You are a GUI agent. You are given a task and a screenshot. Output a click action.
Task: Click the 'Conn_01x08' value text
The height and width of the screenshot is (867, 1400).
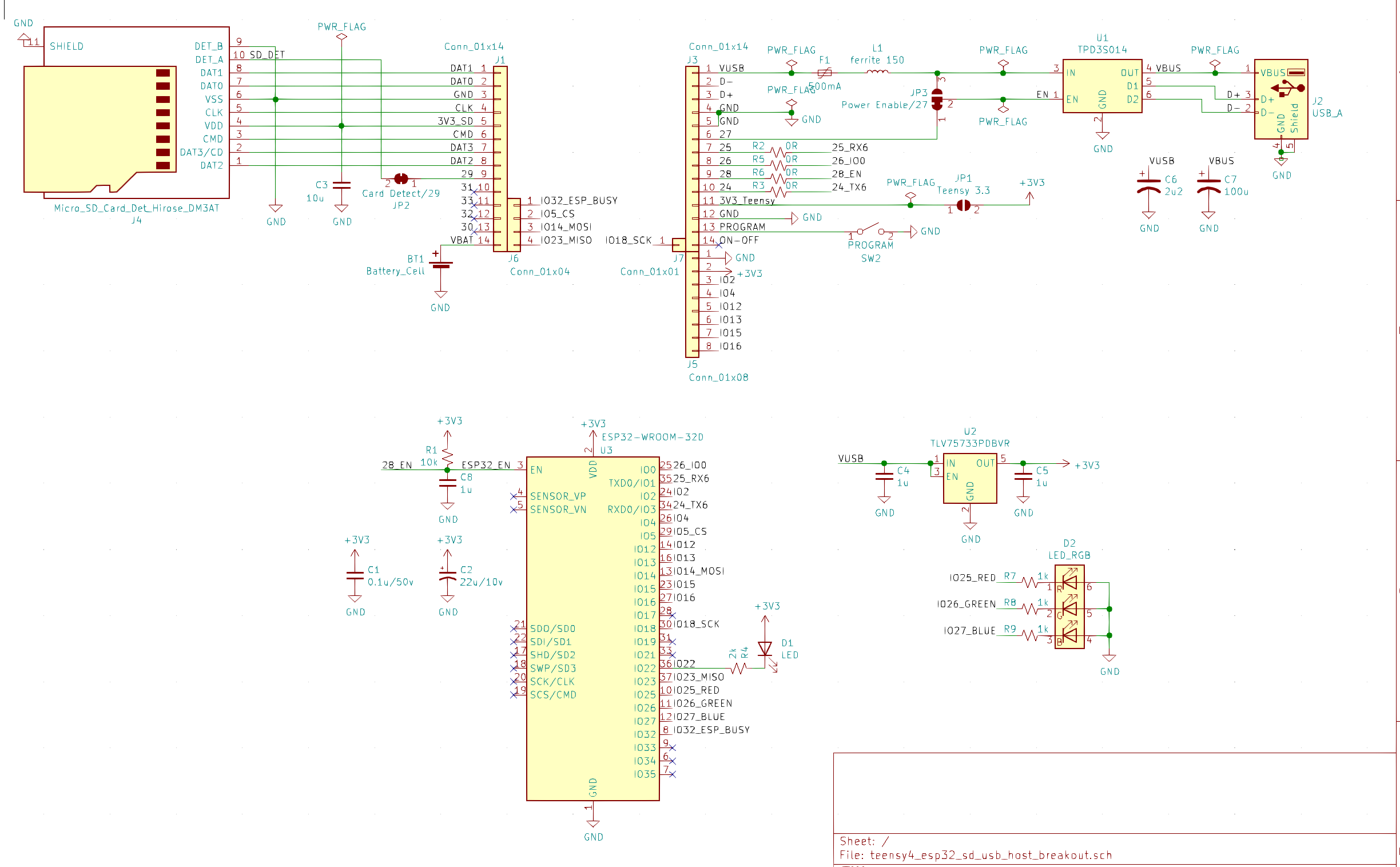(718, 377)
